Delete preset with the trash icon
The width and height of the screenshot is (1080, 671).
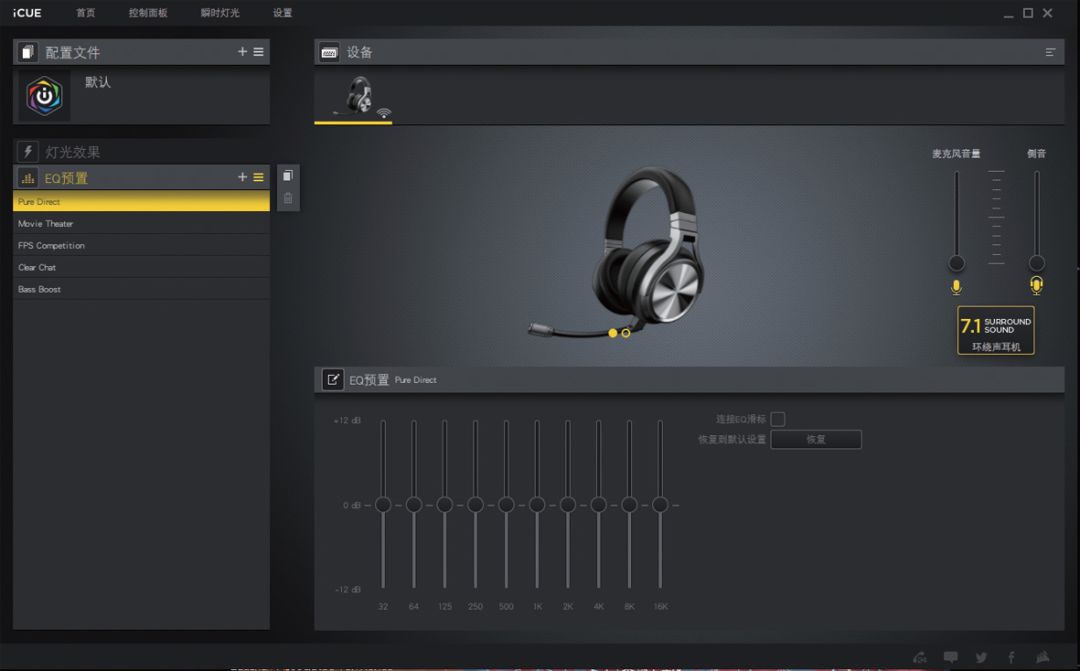(x=288, y=198)
